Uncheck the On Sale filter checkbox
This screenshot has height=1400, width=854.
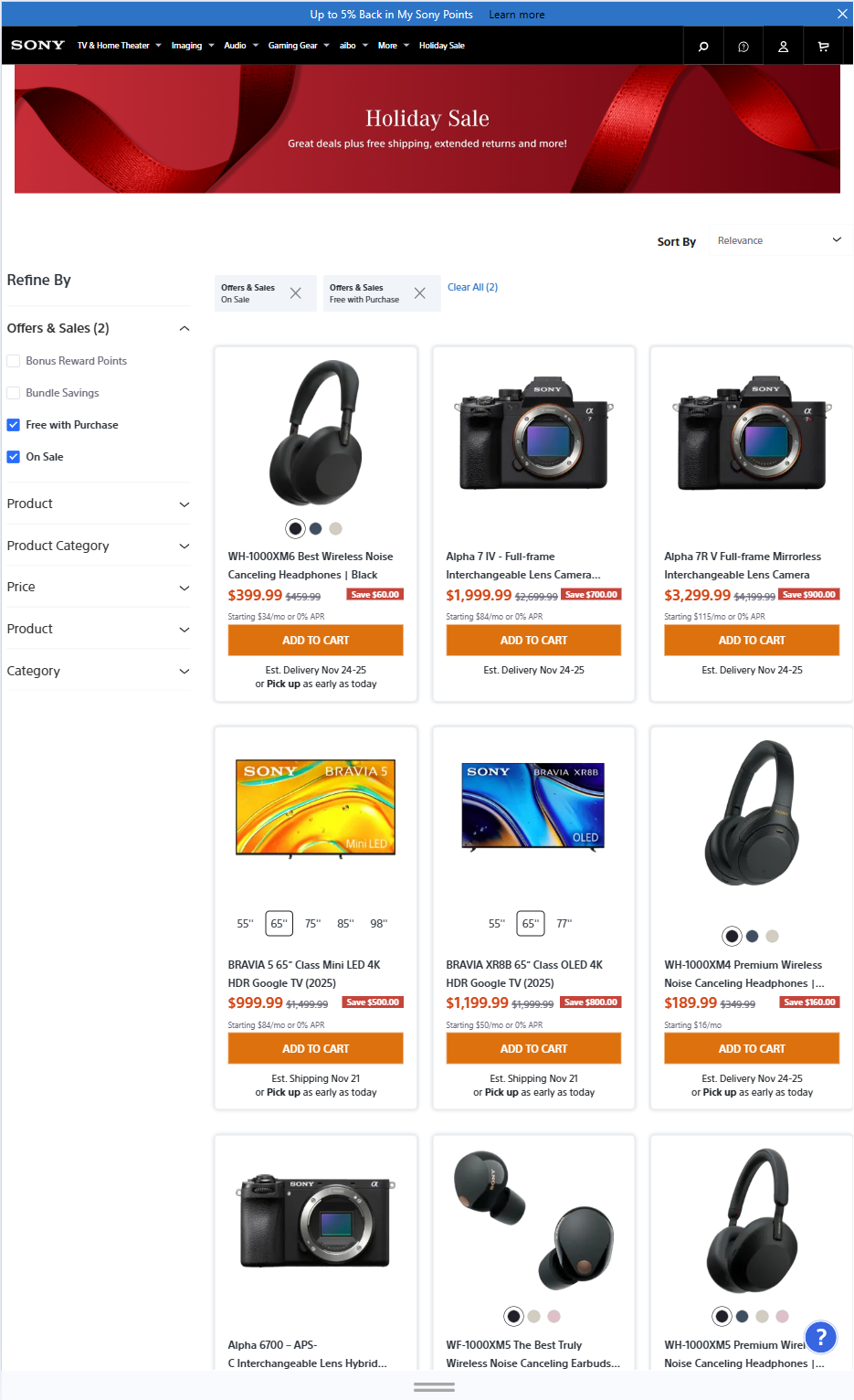tap(14, 457)
